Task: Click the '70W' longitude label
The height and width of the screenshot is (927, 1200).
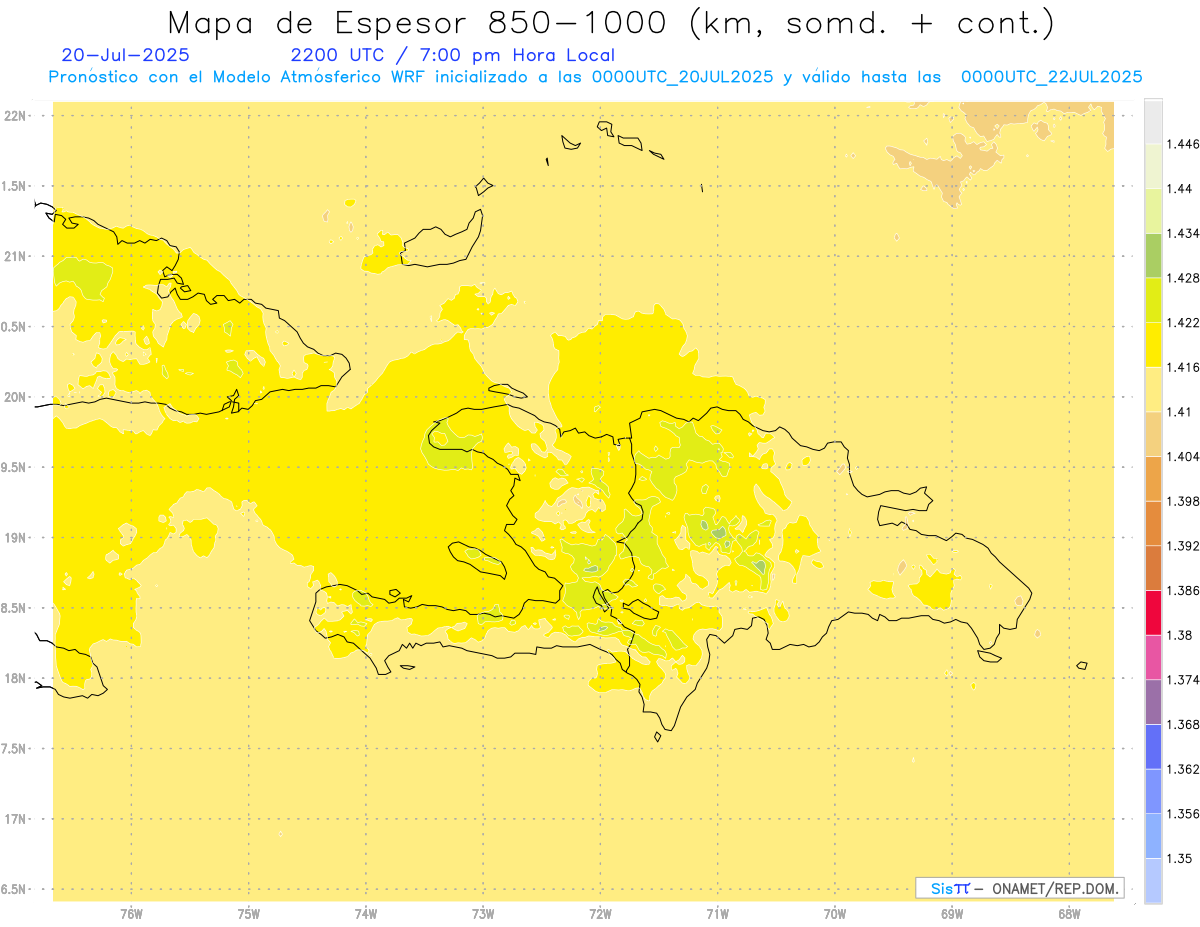Action: (834, 913)
